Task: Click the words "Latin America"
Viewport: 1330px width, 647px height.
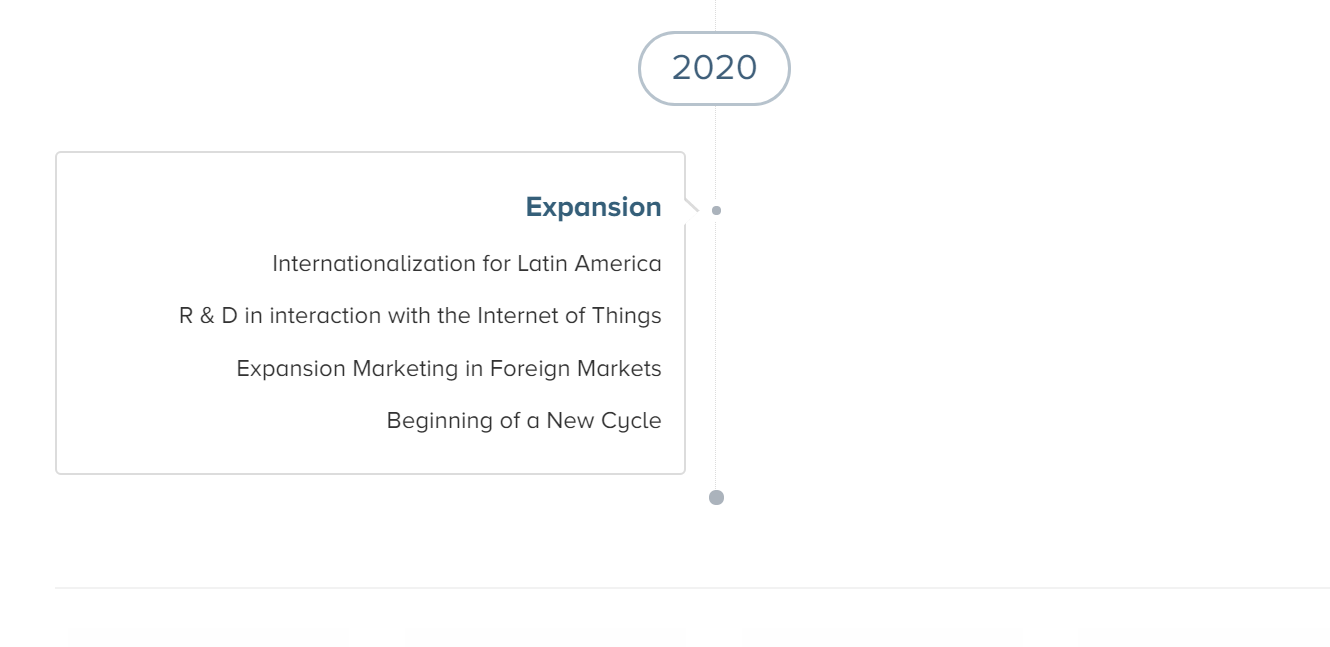Action: point(589,264)
